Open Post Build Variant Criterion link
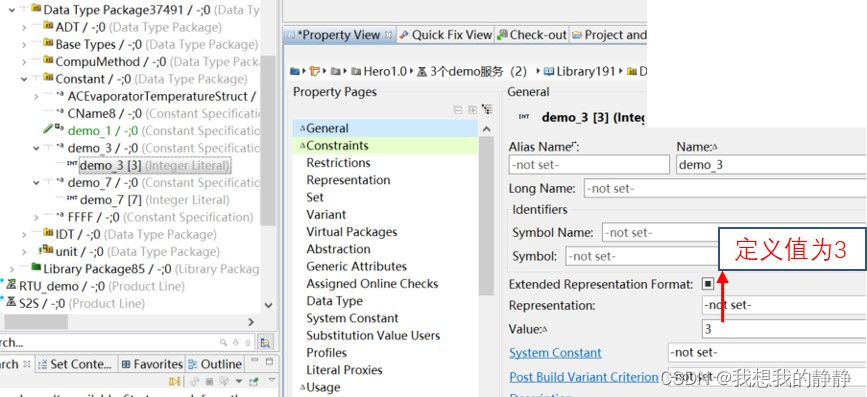This screenshot has width=867, height=397. coord(584,377)
